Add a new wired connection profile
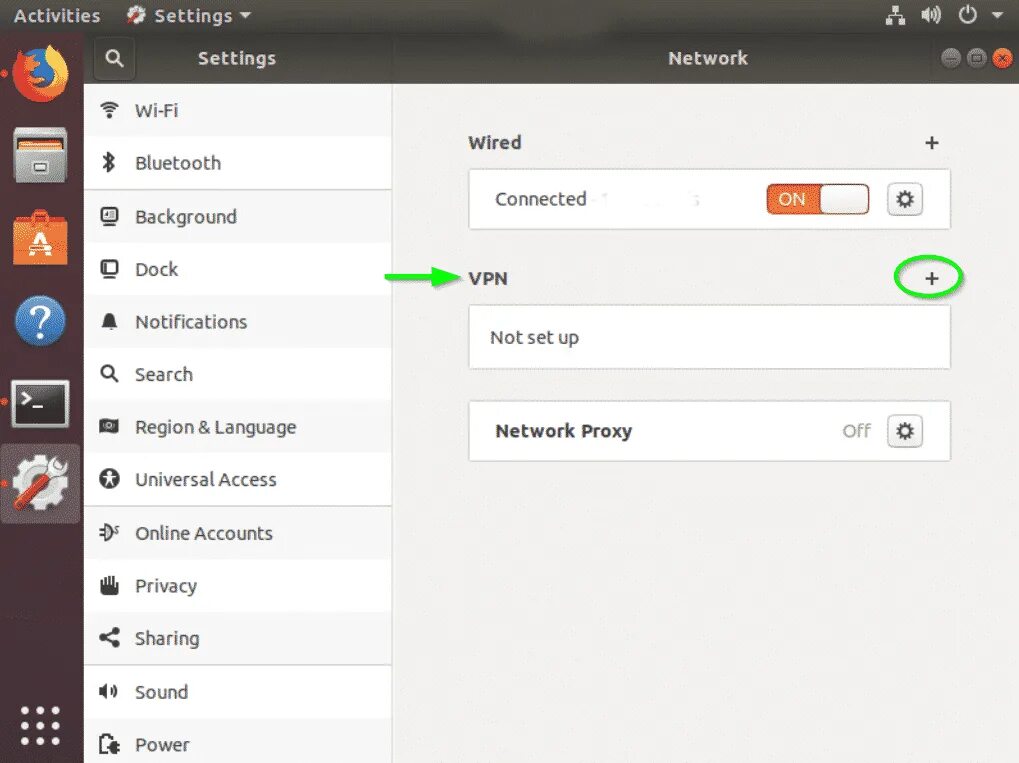The image size is (1019, 763). click(x=931, y=143)
